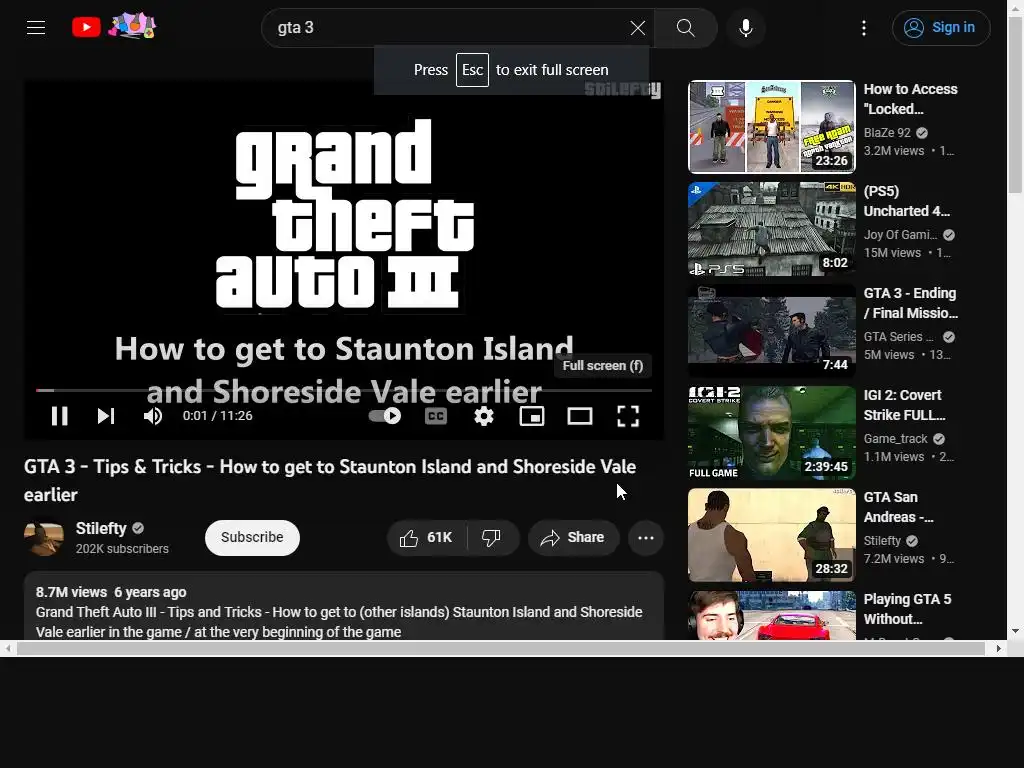Open the (PS5) Uncharted 4 thumbnail
This screenshot has height=768, width=1024.
772,229
